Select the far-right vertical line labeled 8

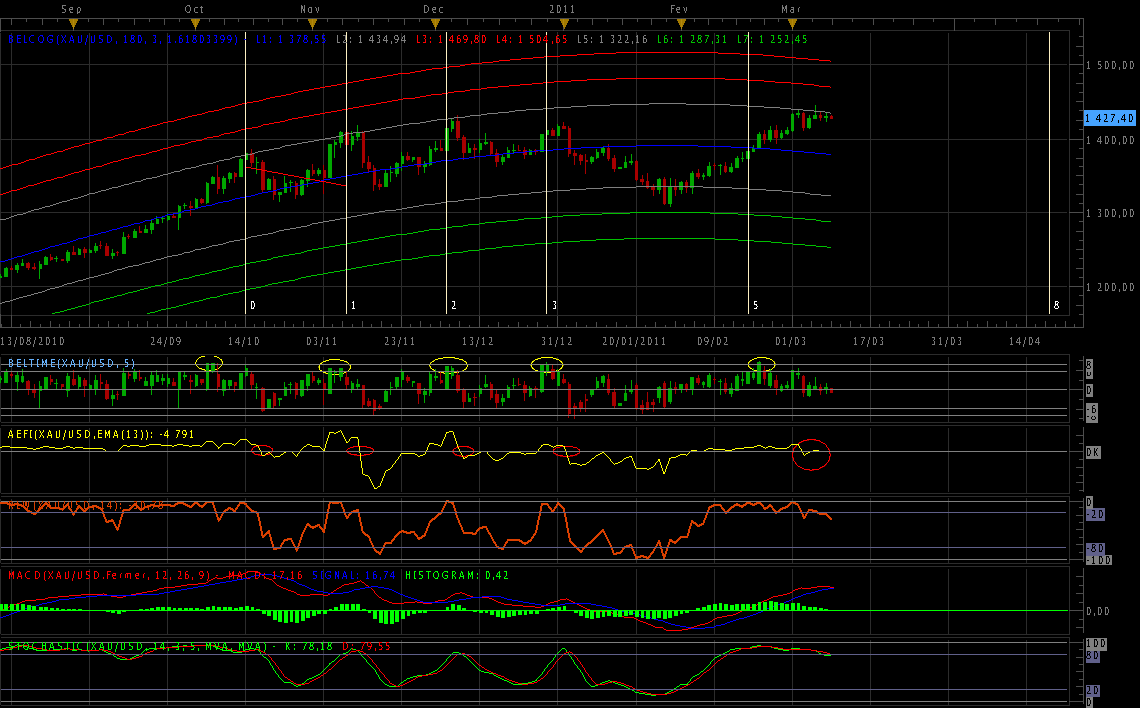[x=1049, y=170]
